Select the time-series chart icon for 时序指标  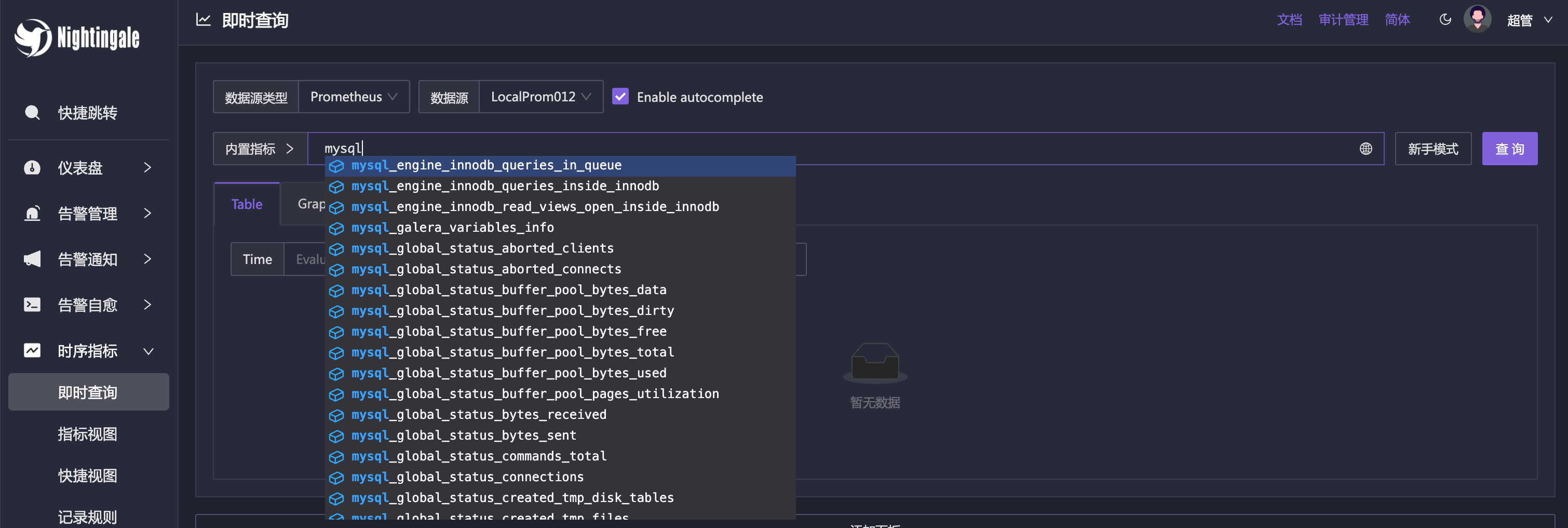(32, 350)
